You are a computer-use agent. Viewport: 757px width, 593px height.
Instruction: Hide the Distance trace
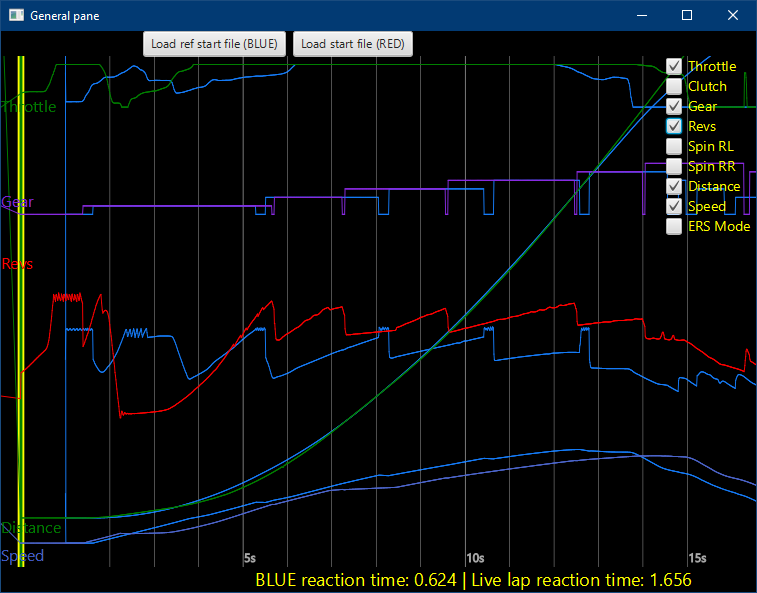pos(675,186)
